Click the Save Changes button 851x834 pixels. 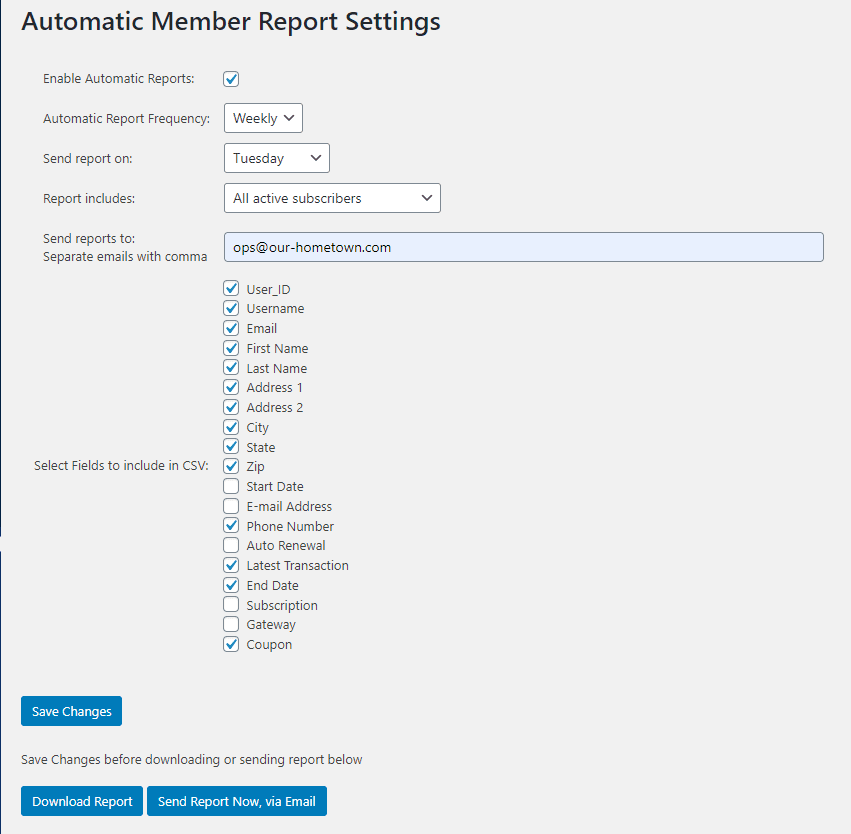(x=72, y=711)
